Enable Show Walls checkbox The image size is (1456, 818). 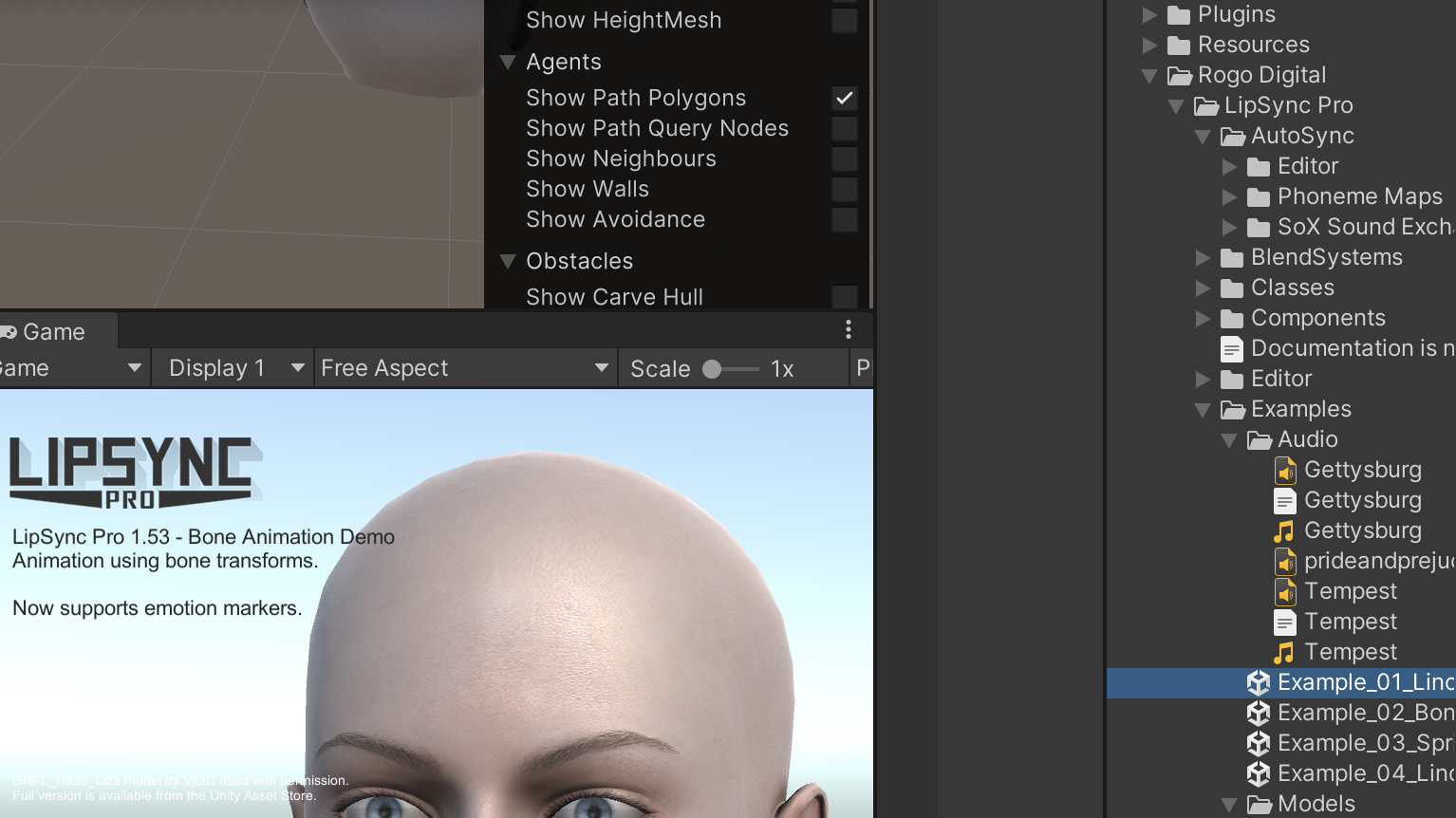[x=844, y=189]
